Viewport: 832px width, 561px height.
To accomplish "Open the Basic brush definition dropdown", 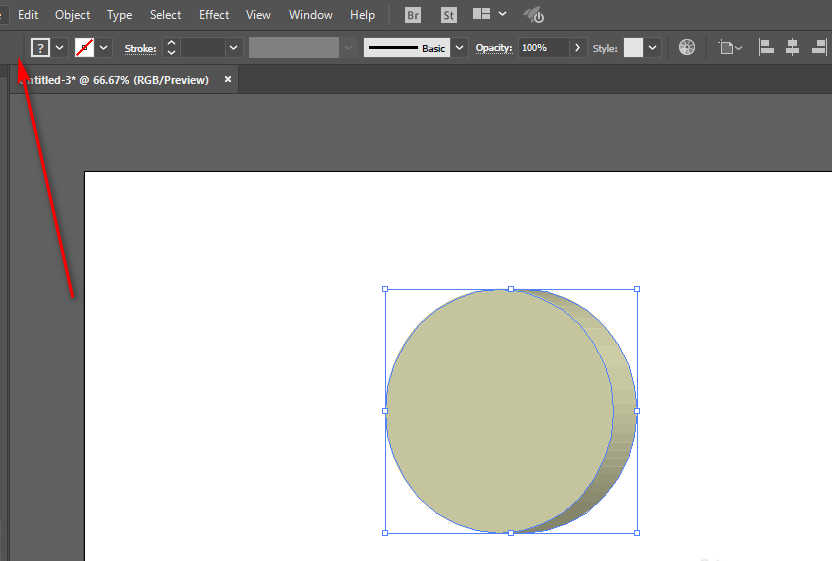I will pos(460,48).
